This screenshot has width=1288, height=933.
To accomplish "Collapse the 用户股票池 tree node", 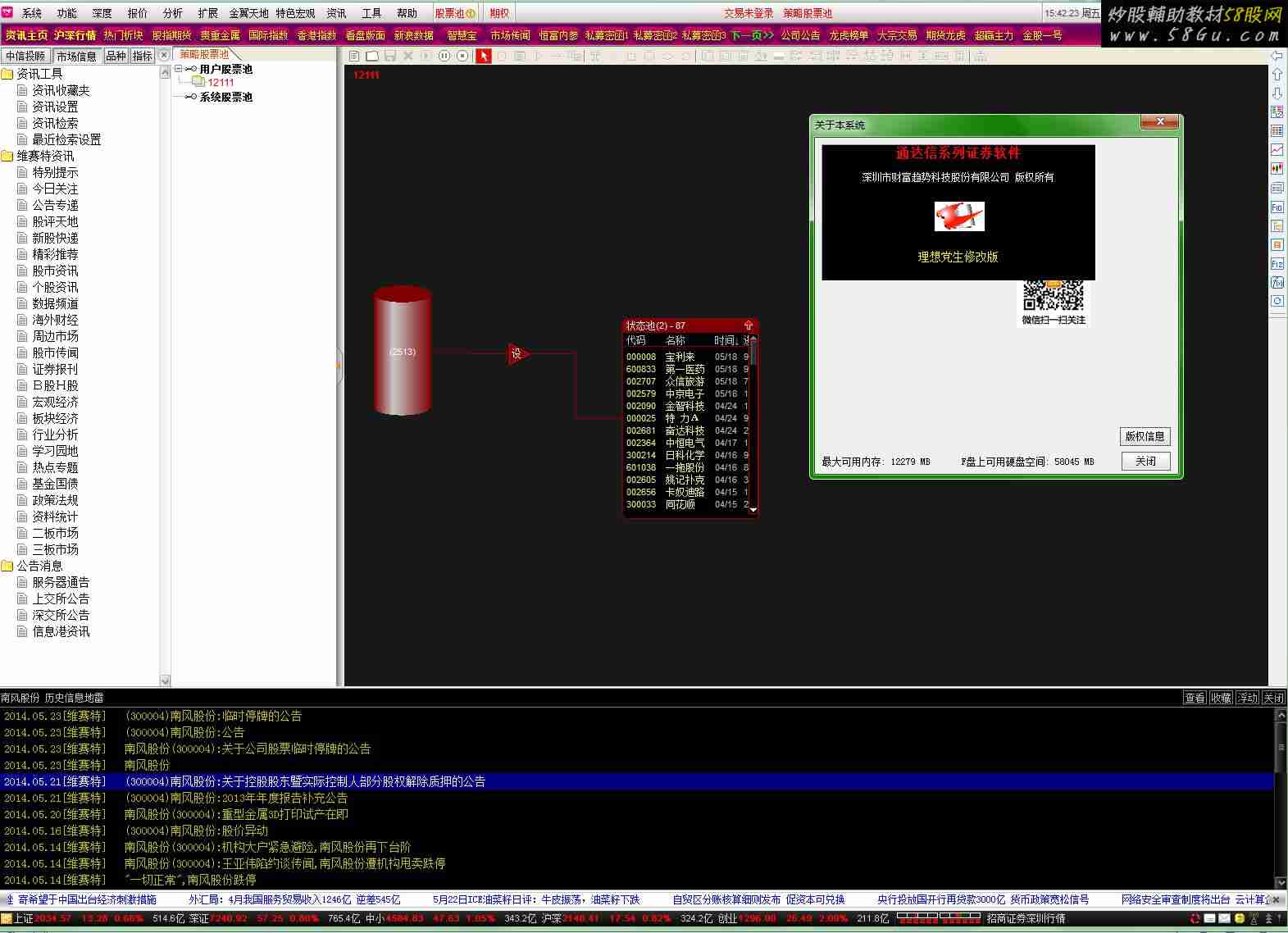I will coord(179,69).
